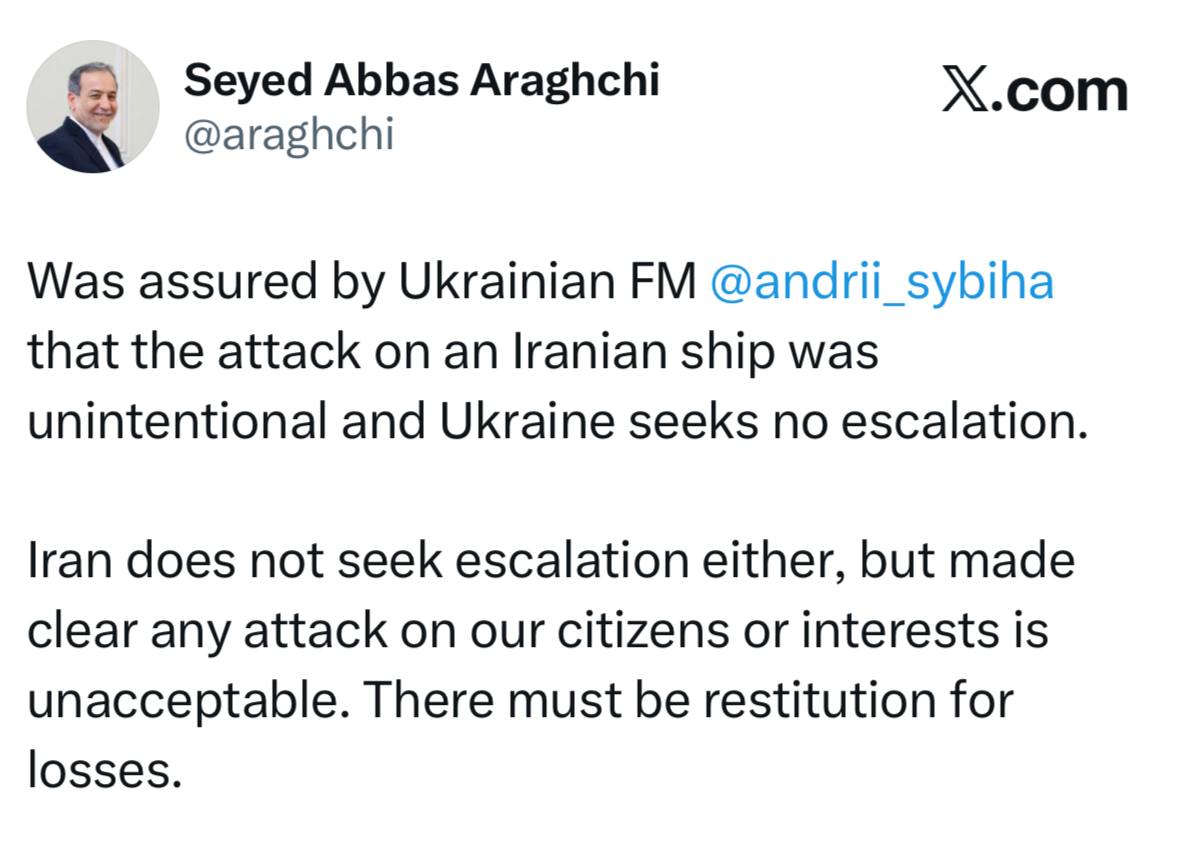This screenshot has height=847, width=1178.
Task: Click the word 'Ukraine' in third line
Action: pyautogui.click(x=527, y=421)
